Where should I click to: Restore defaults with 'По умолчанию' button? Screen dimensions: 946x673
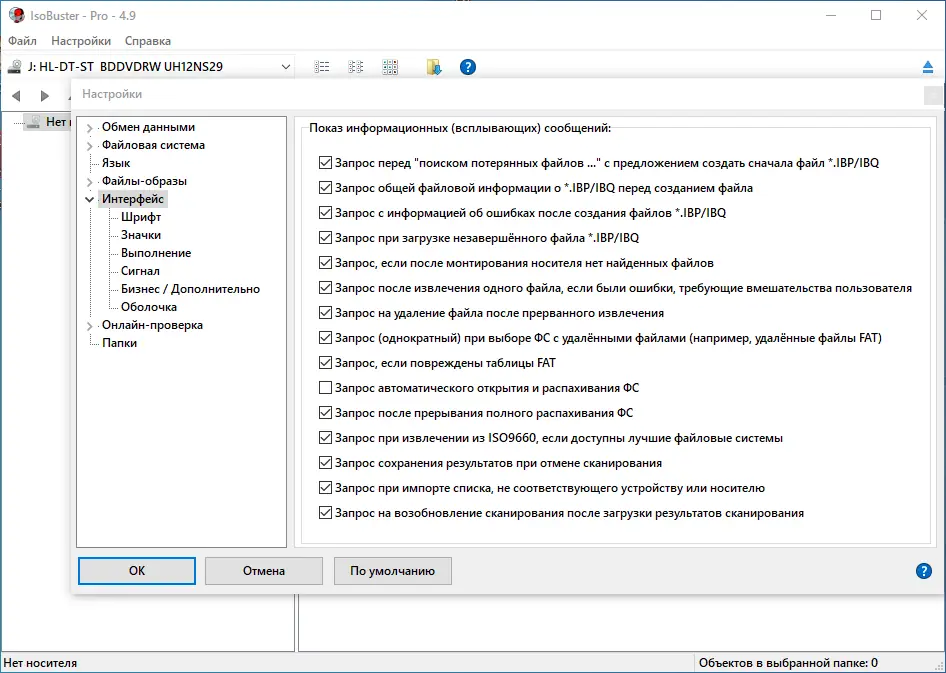(393, 571)
